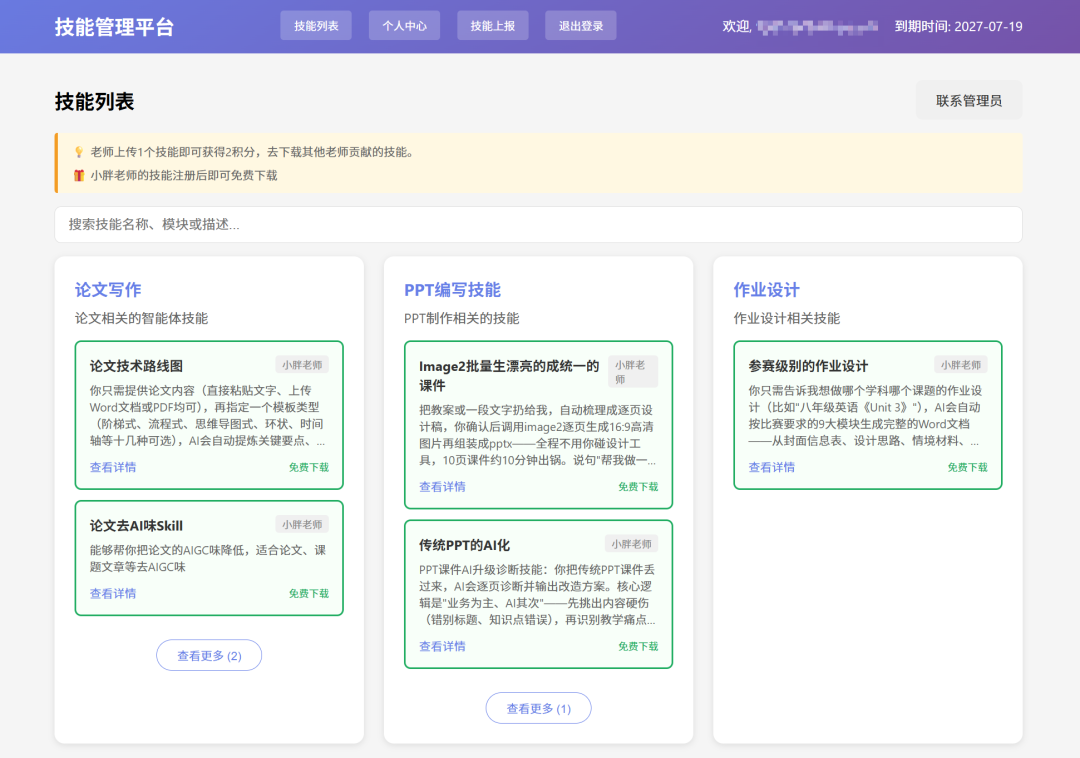Screen dimensions: 1080x758
Task: Click the 作业设计 category heading
Action: [x=767, y=290]
